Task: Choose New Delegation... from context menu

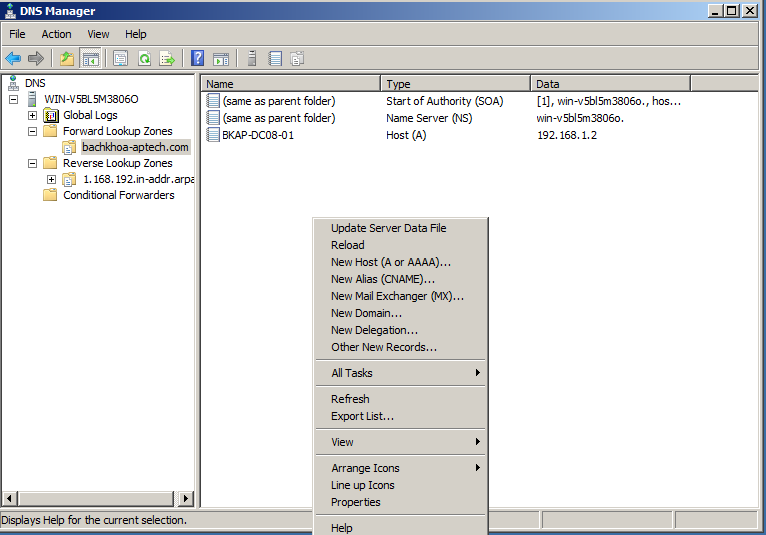Action: click(x=401, y=330)
